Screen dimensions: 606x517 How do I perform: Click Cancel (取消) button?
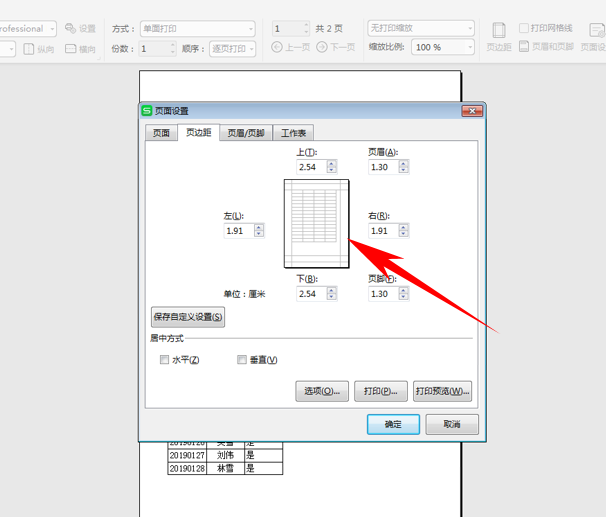[x=452, y=424]
